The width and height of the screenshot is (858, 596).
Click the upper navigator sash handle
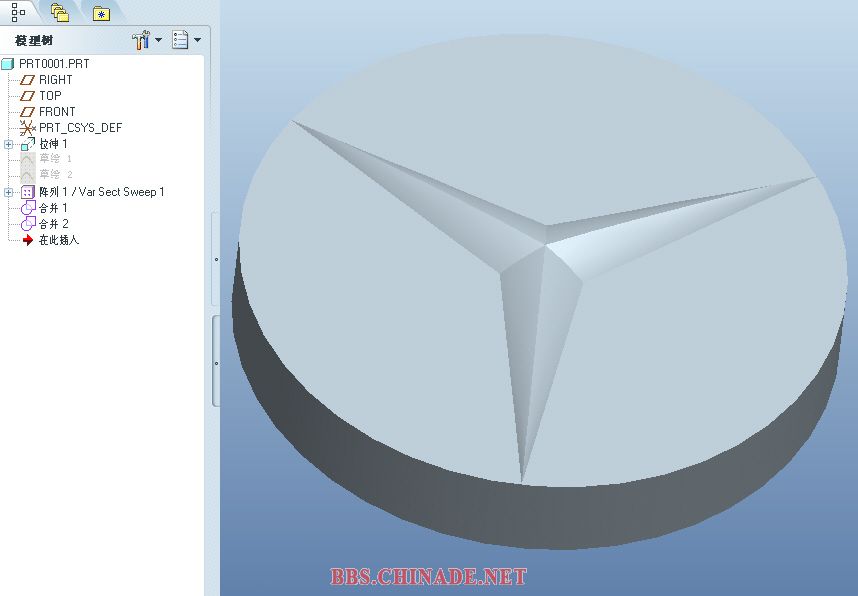coord(216,259)
